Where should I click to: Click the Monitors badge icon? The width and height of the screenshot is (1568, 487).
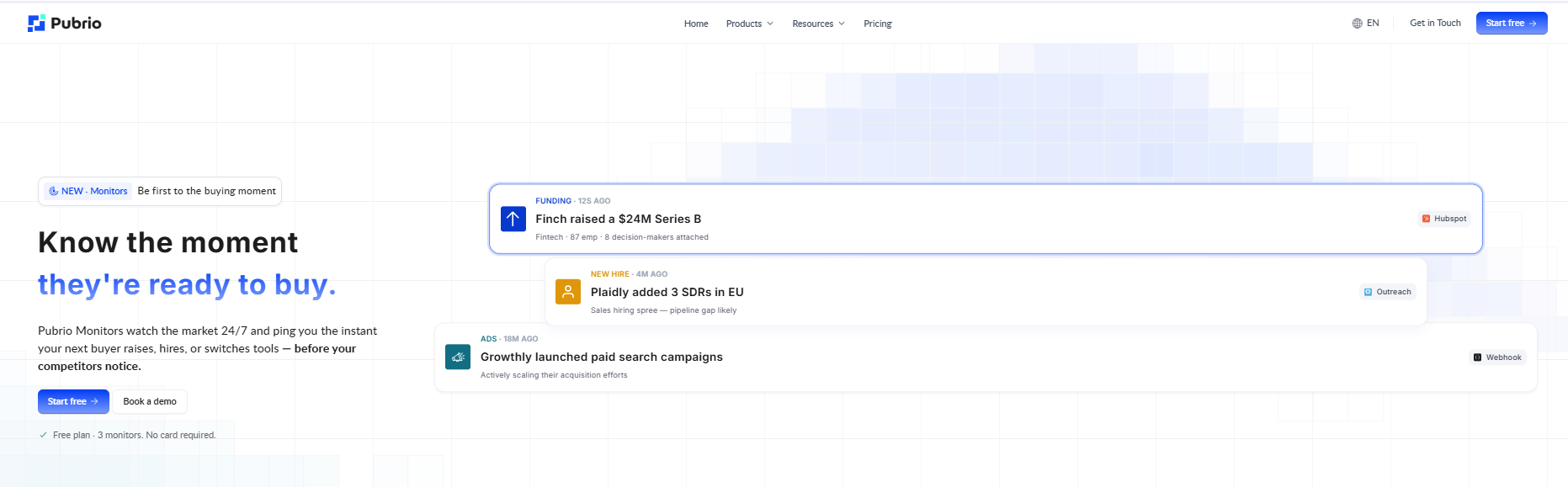pyautogui.click(x=53, y=191)
